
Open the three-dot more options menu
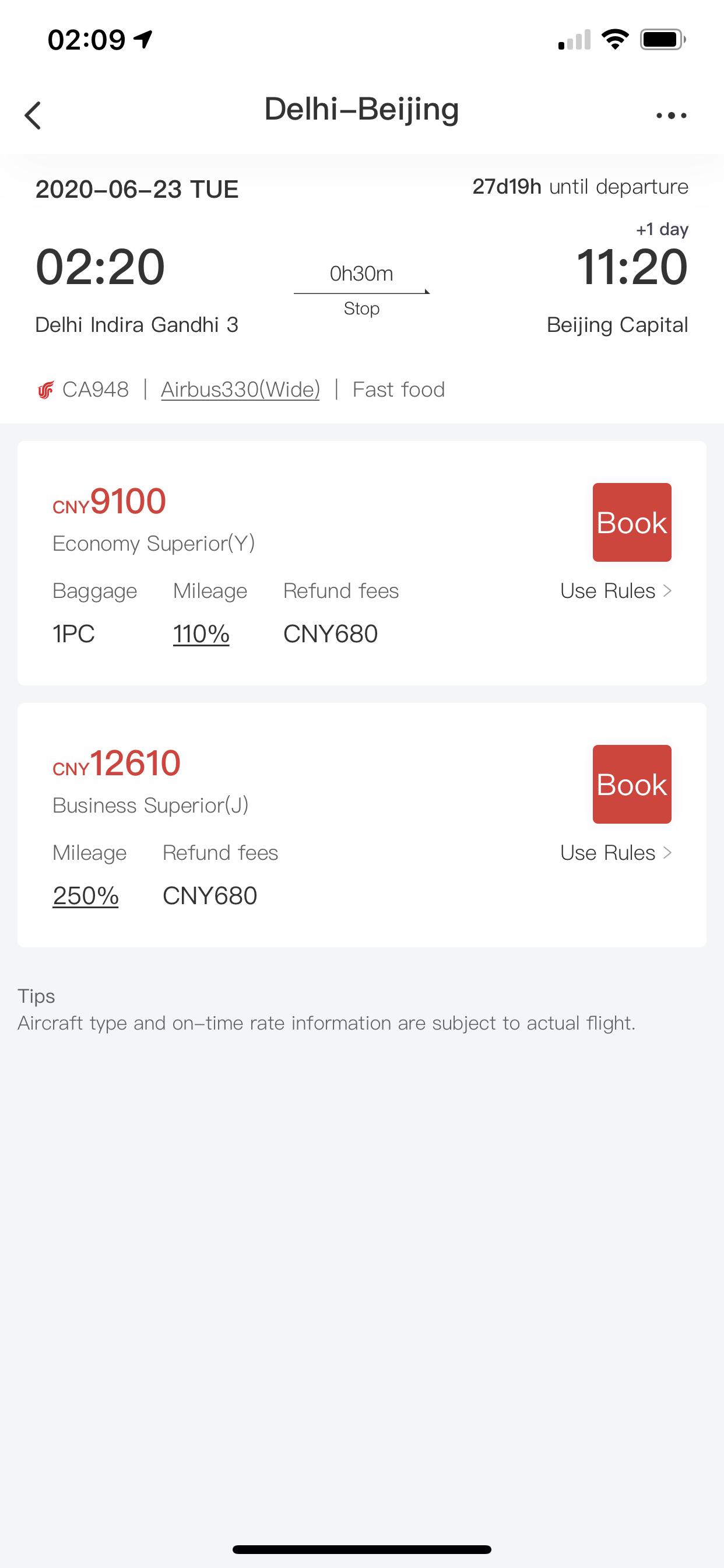click(x=671, y=115)
